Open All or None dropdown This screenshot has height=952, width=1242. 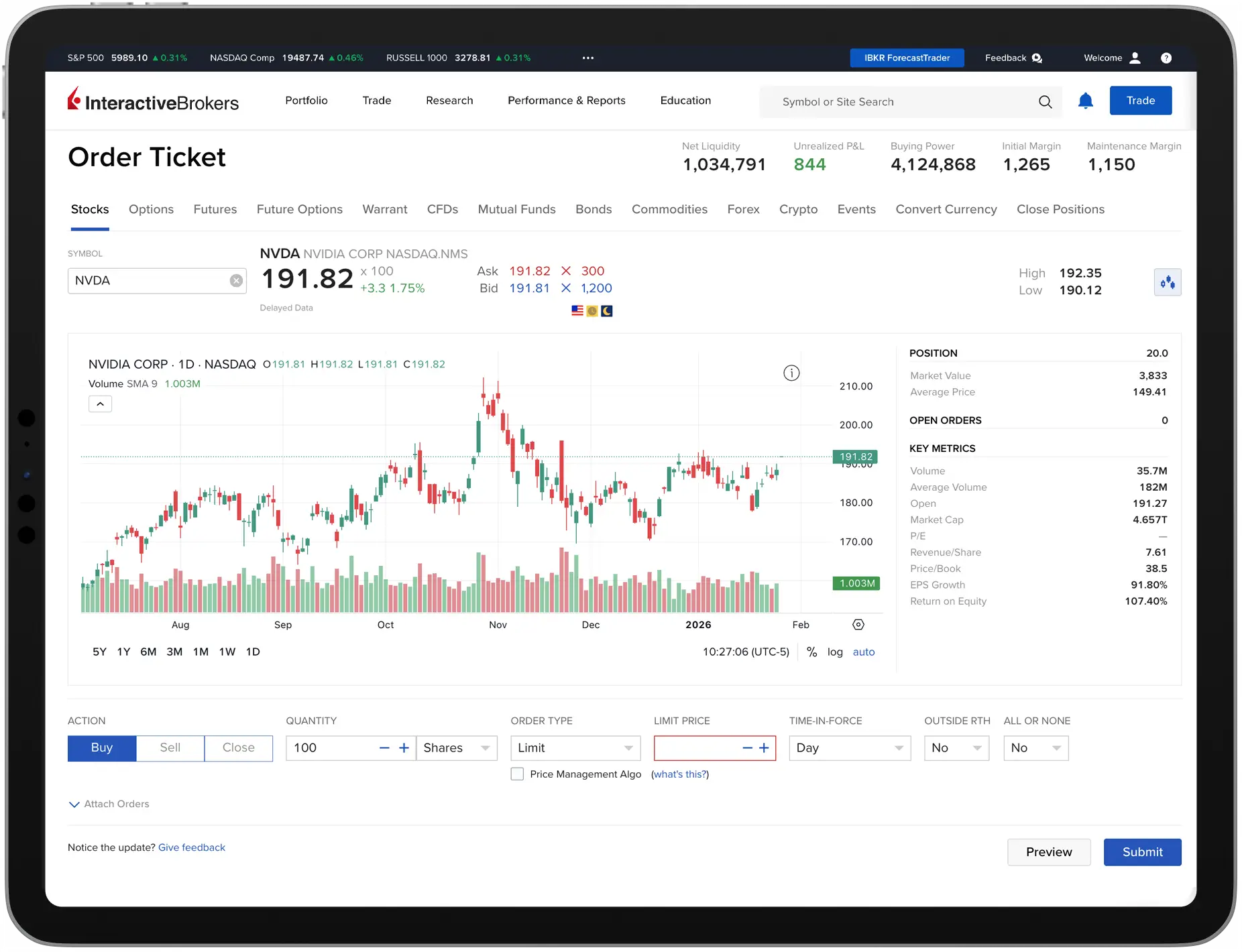click(x=1035, y=748)
